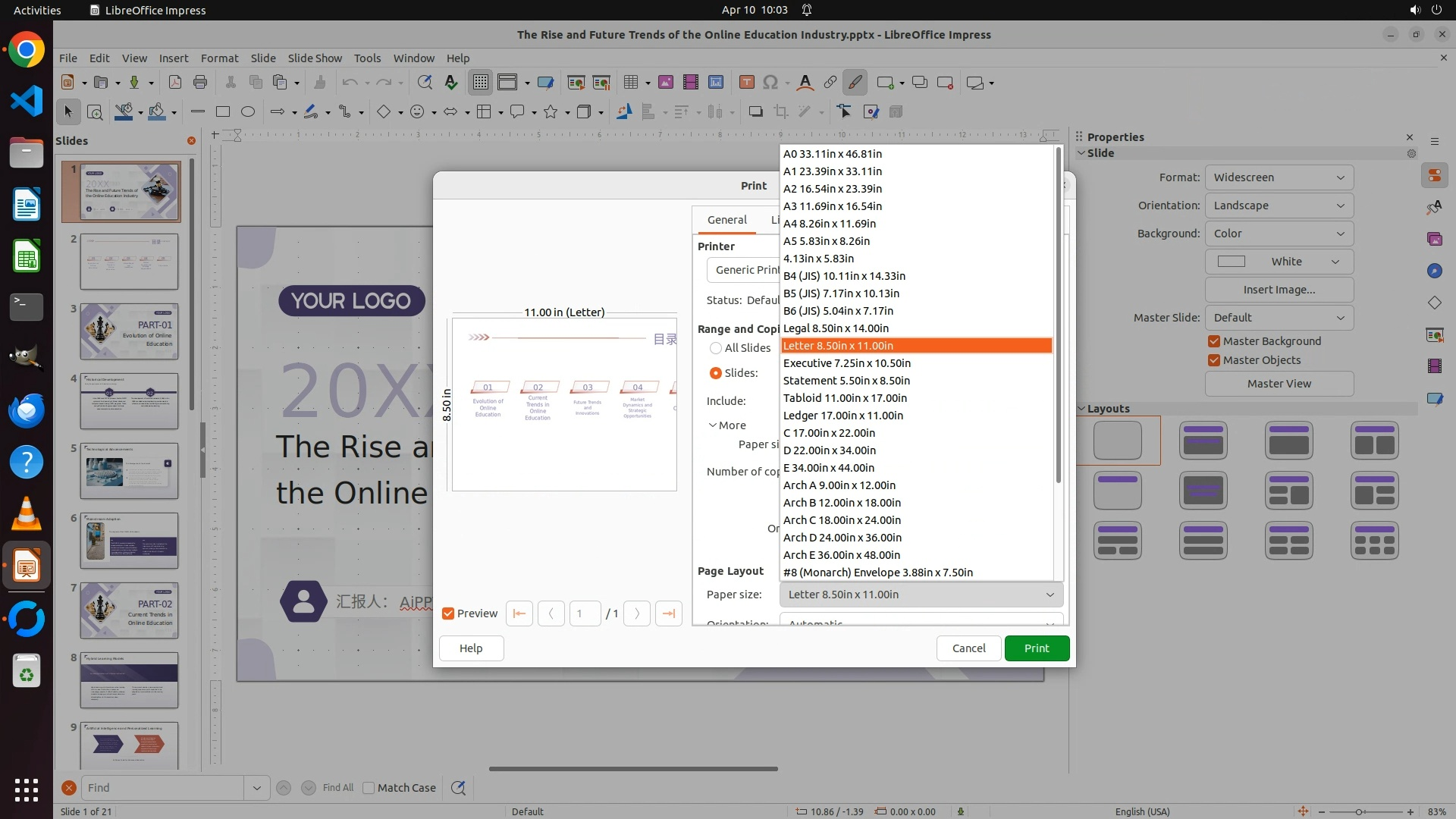1456x819 pixels.
Task: Uncheck the Preview checkbox
Action: (x=448, y=613)
